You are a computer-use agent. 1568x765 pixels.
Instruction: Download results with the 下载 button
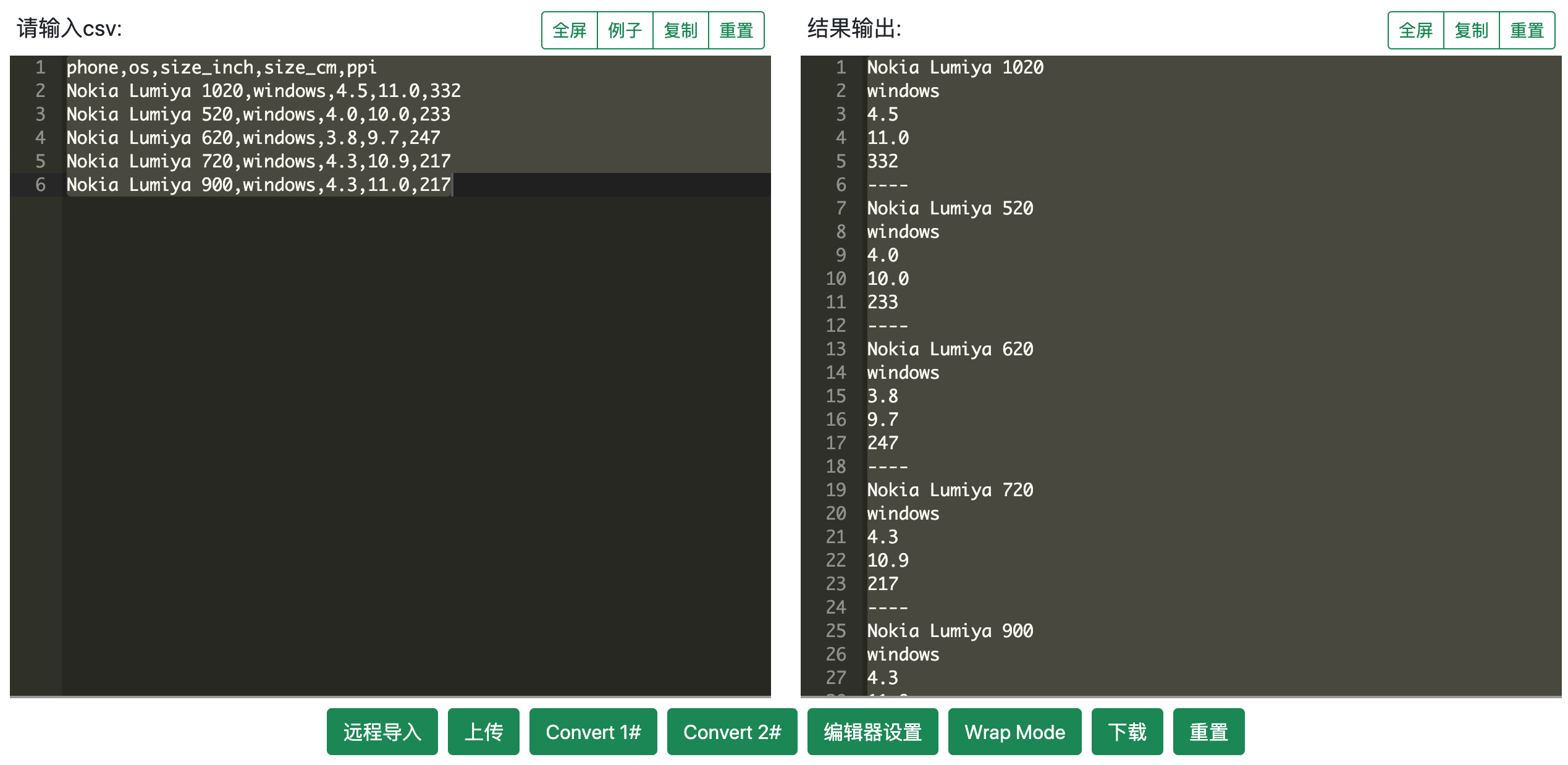pos(1127,732)
